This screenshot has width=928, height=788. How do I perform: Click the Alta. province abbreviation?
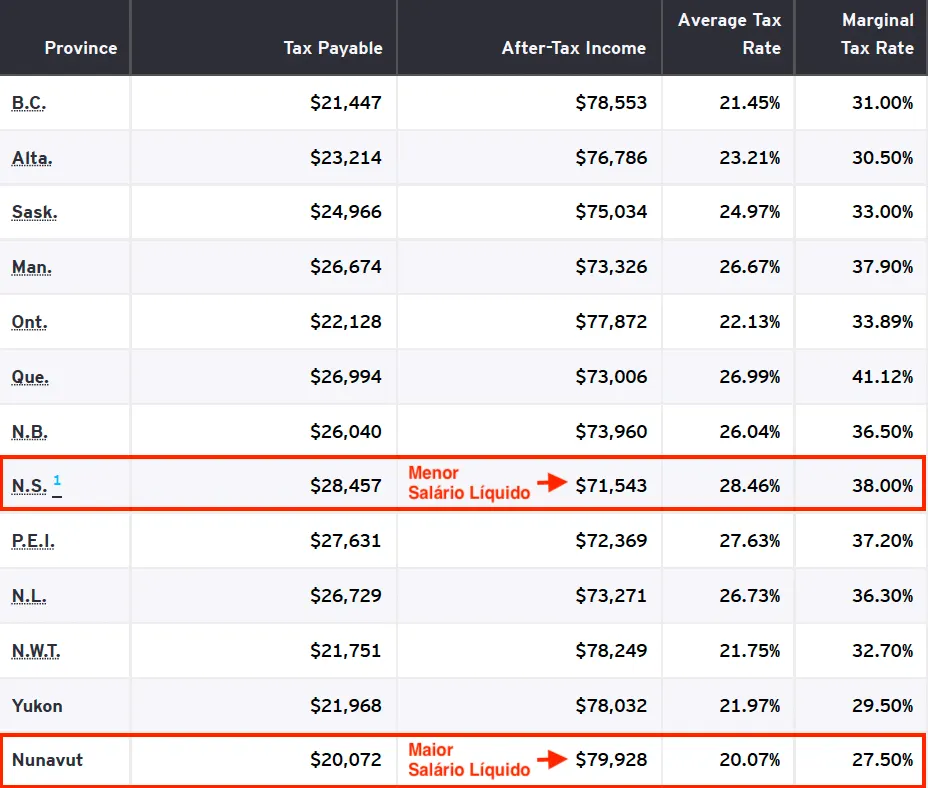(x=32, y=158)
